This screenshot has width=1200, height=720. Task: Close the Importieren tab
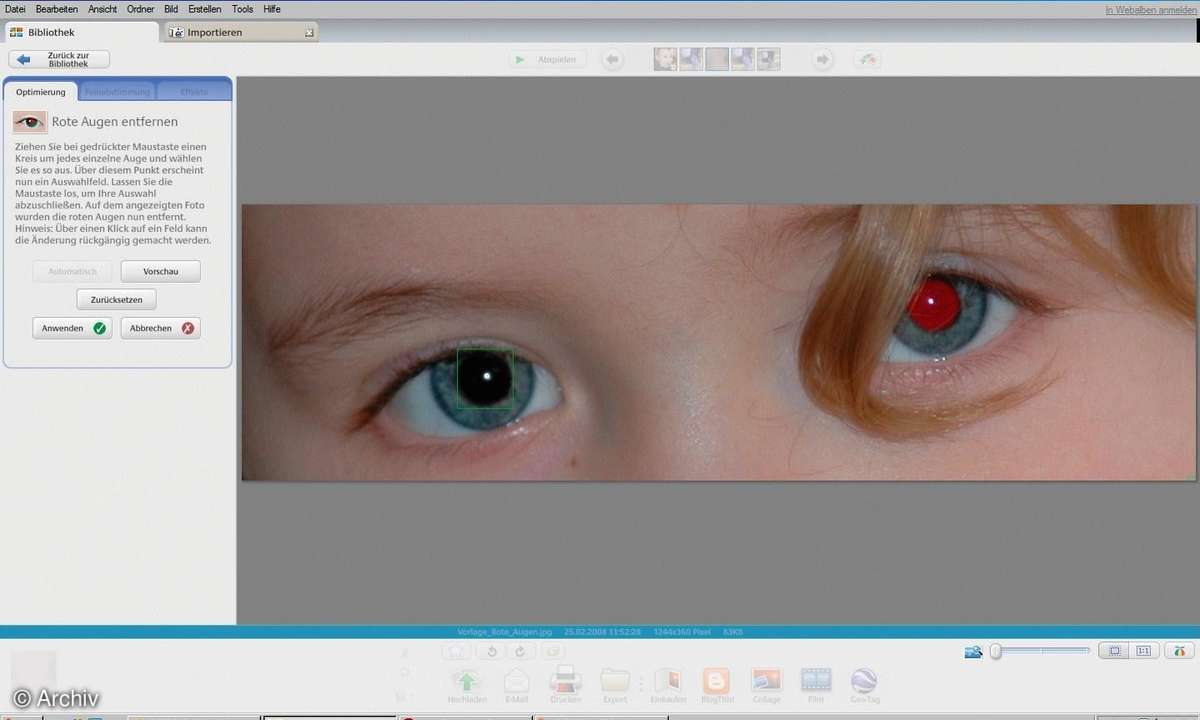click(309, 33)
